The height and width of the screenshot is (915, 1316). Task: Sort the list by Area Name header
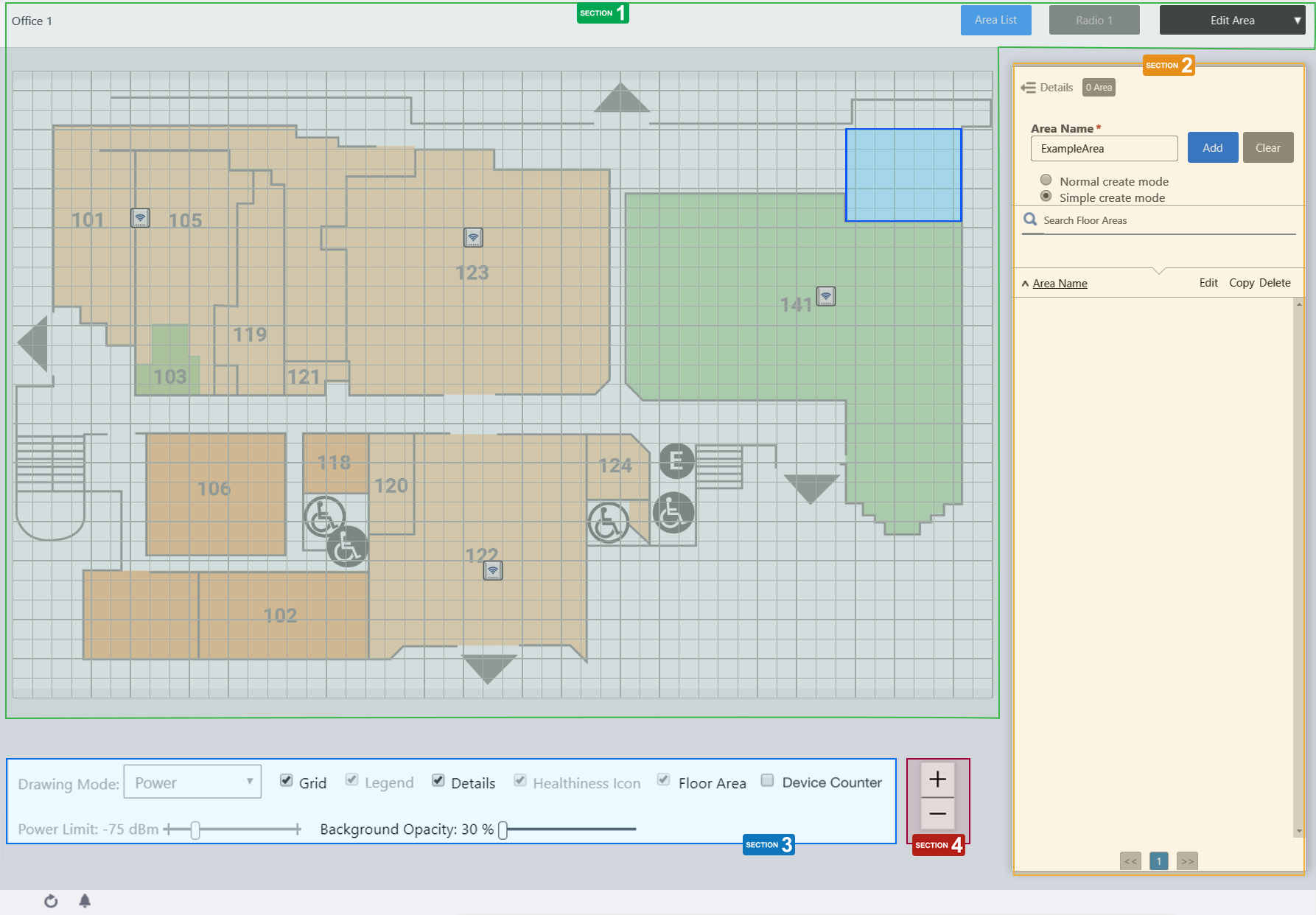pos(1060,284)
